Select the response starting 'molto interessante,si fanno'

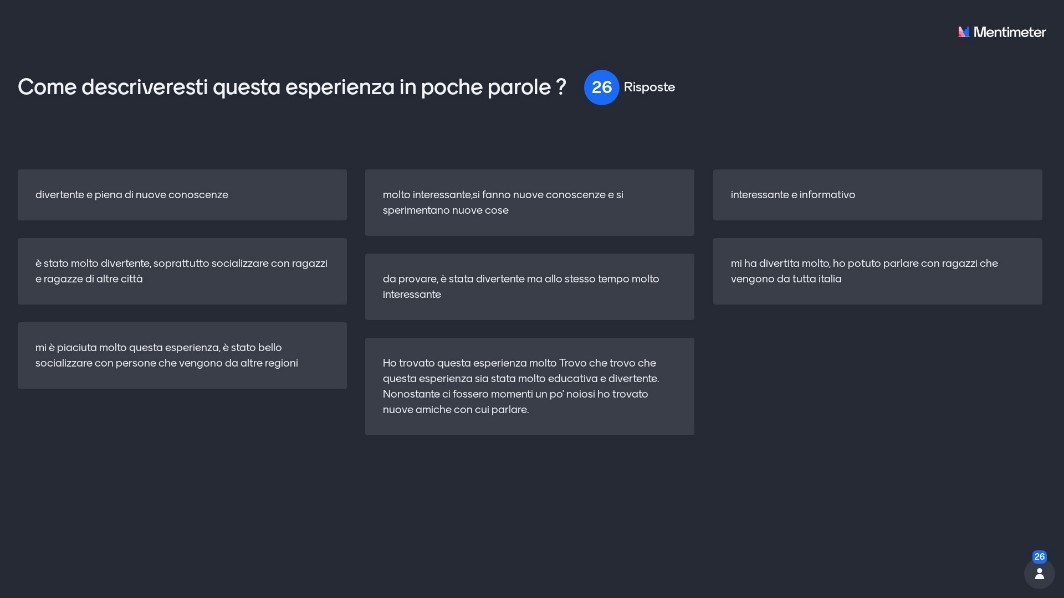click(x=529, y=202)
